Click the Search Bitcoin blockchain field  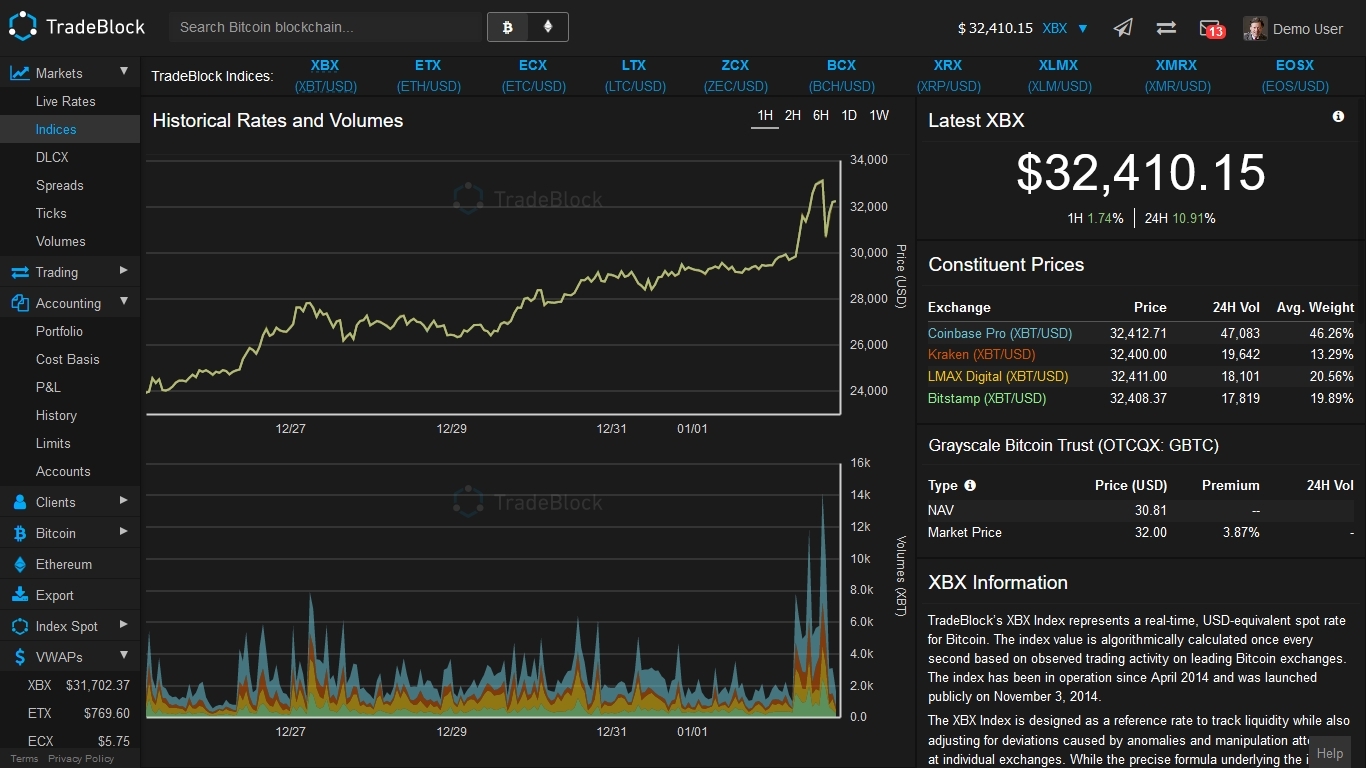(x=325, y=27)
